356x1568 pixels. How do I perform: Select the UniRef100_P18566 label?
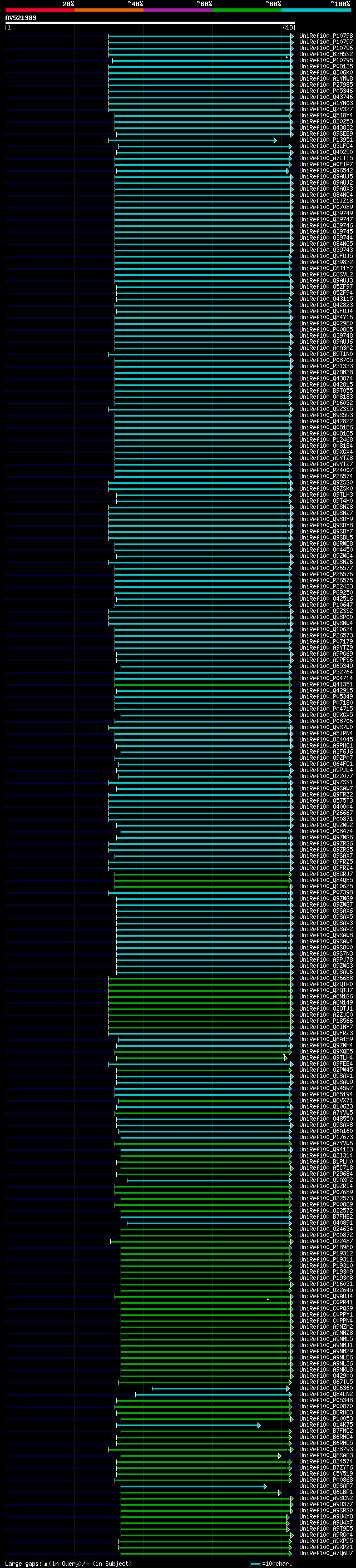(x=325, y=1021)
